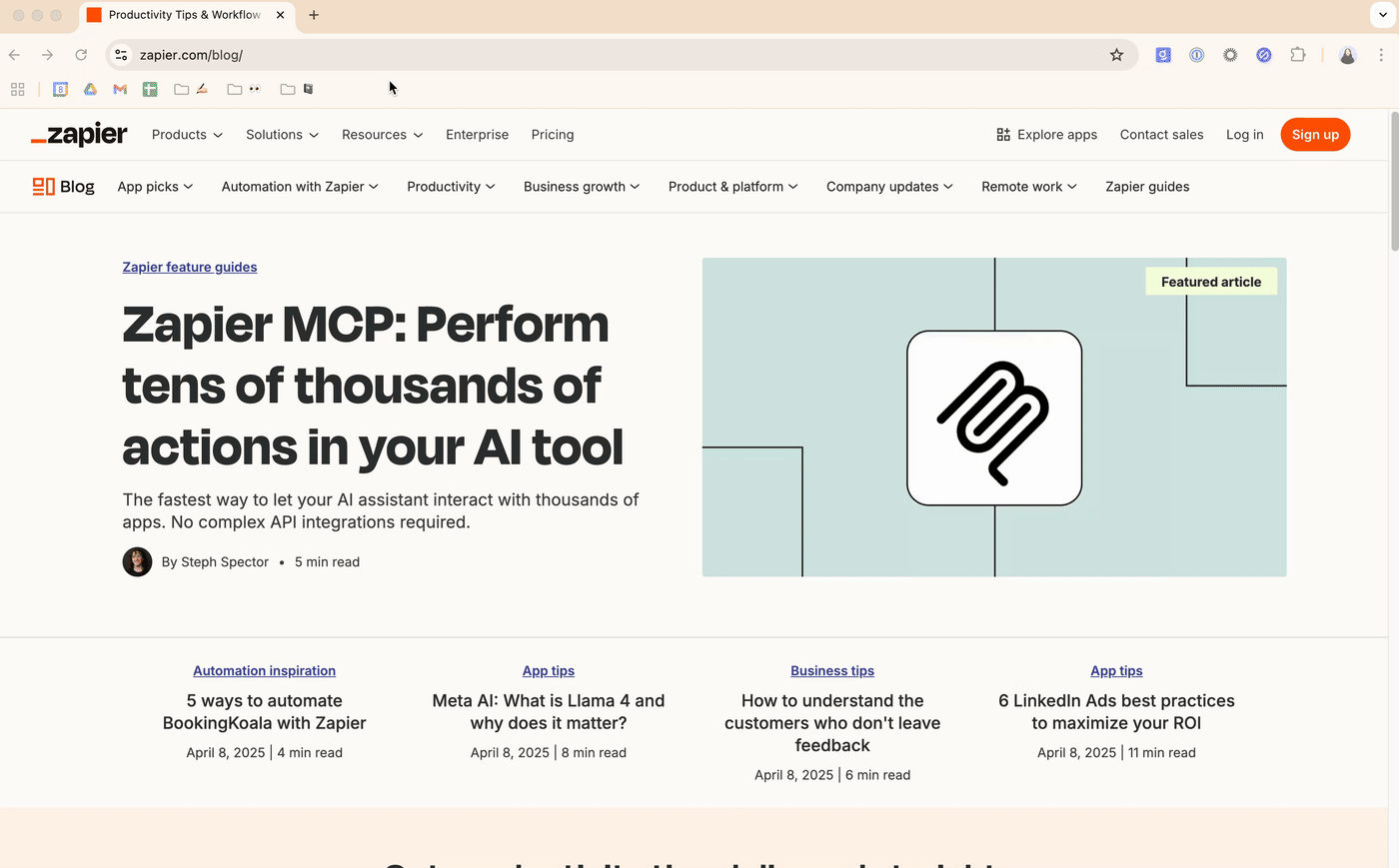This screenshot has height=868, width=1399.
Task: Expand the Product & platform dropdown
Action: pos(732,187)
